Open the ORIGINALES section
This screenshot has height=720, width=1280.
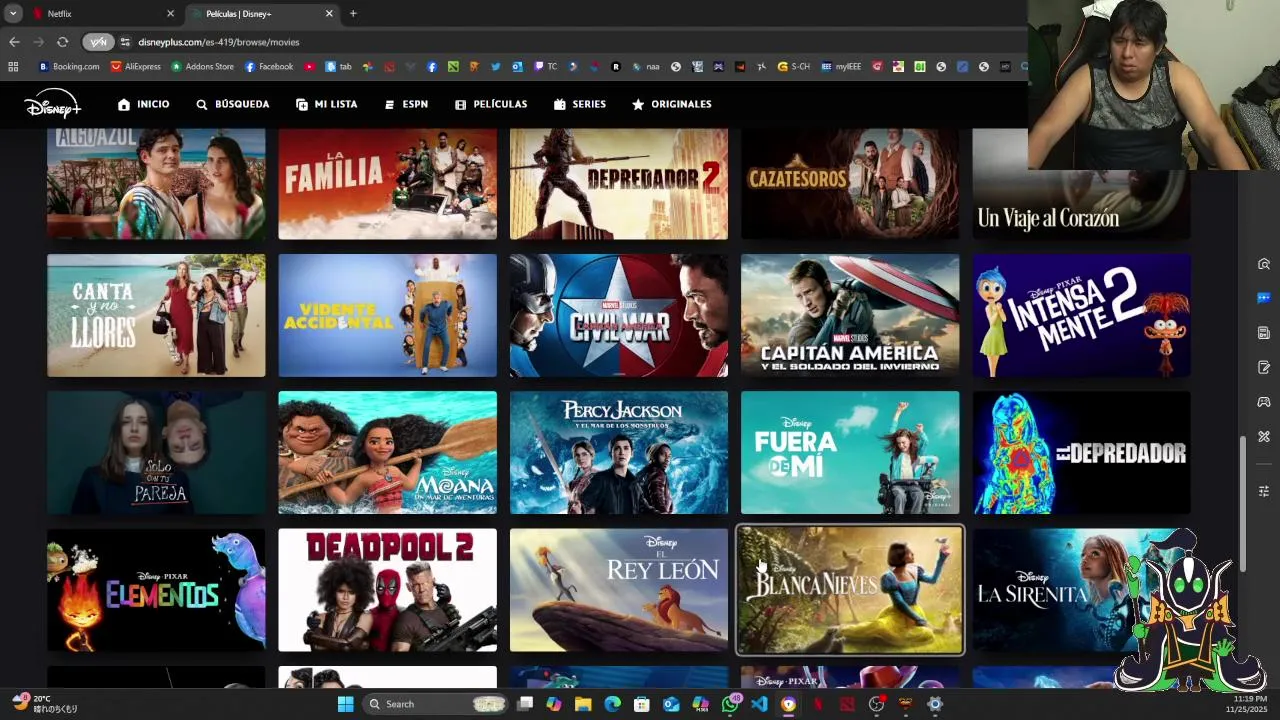pyautogui.click(x=671, y=104)
